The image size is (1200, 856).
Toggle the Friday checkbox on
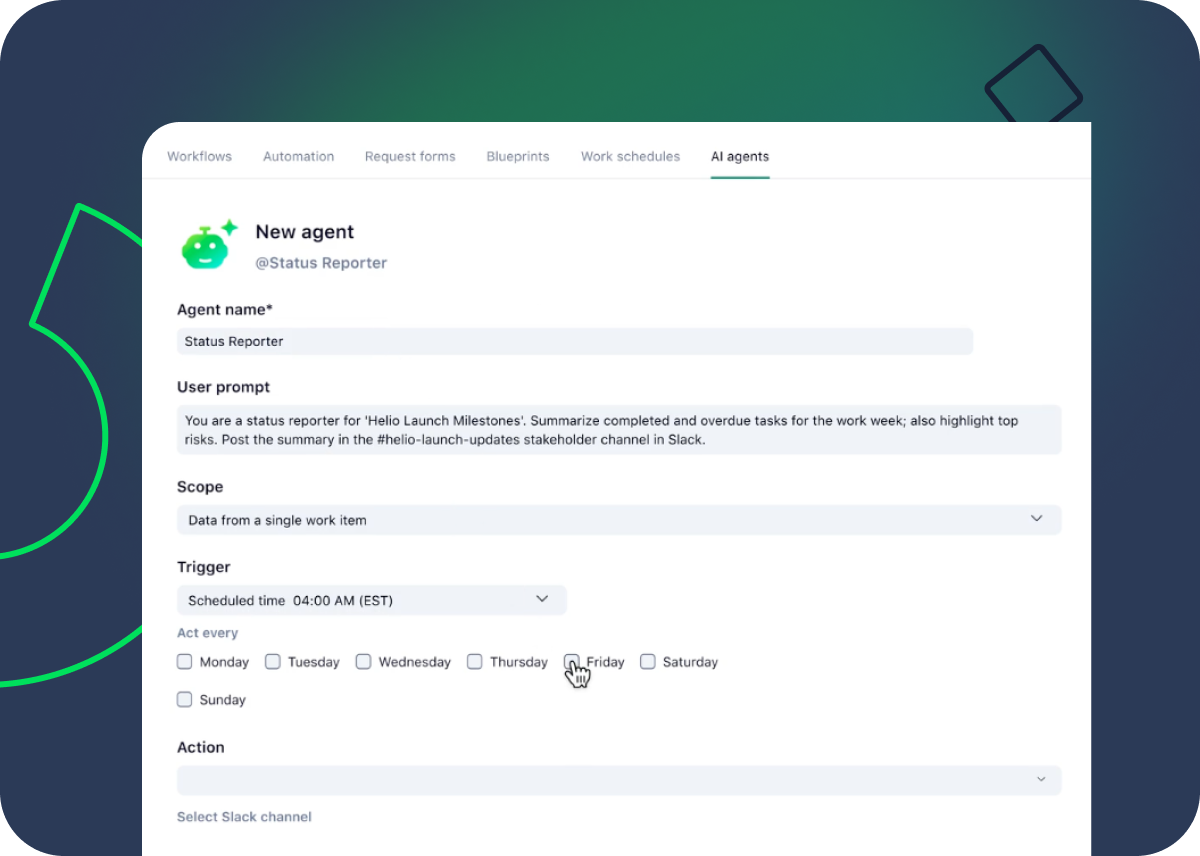click(571, 661)
